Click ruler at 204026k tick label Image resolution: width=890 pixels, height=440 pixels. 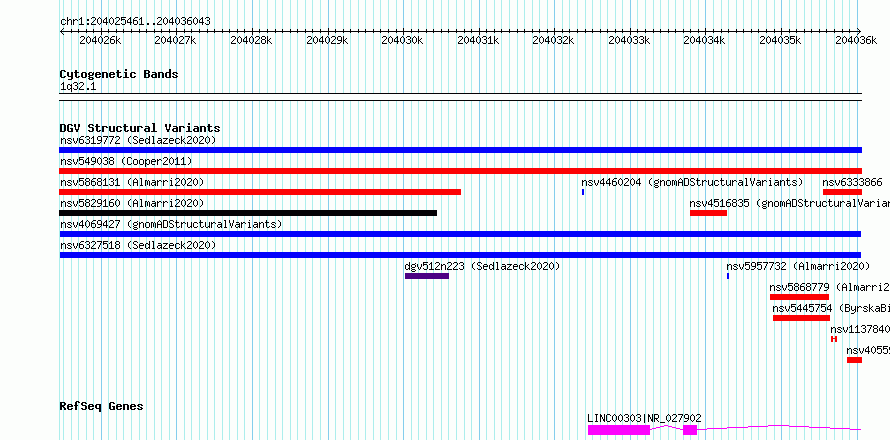[x=100, y=40]
